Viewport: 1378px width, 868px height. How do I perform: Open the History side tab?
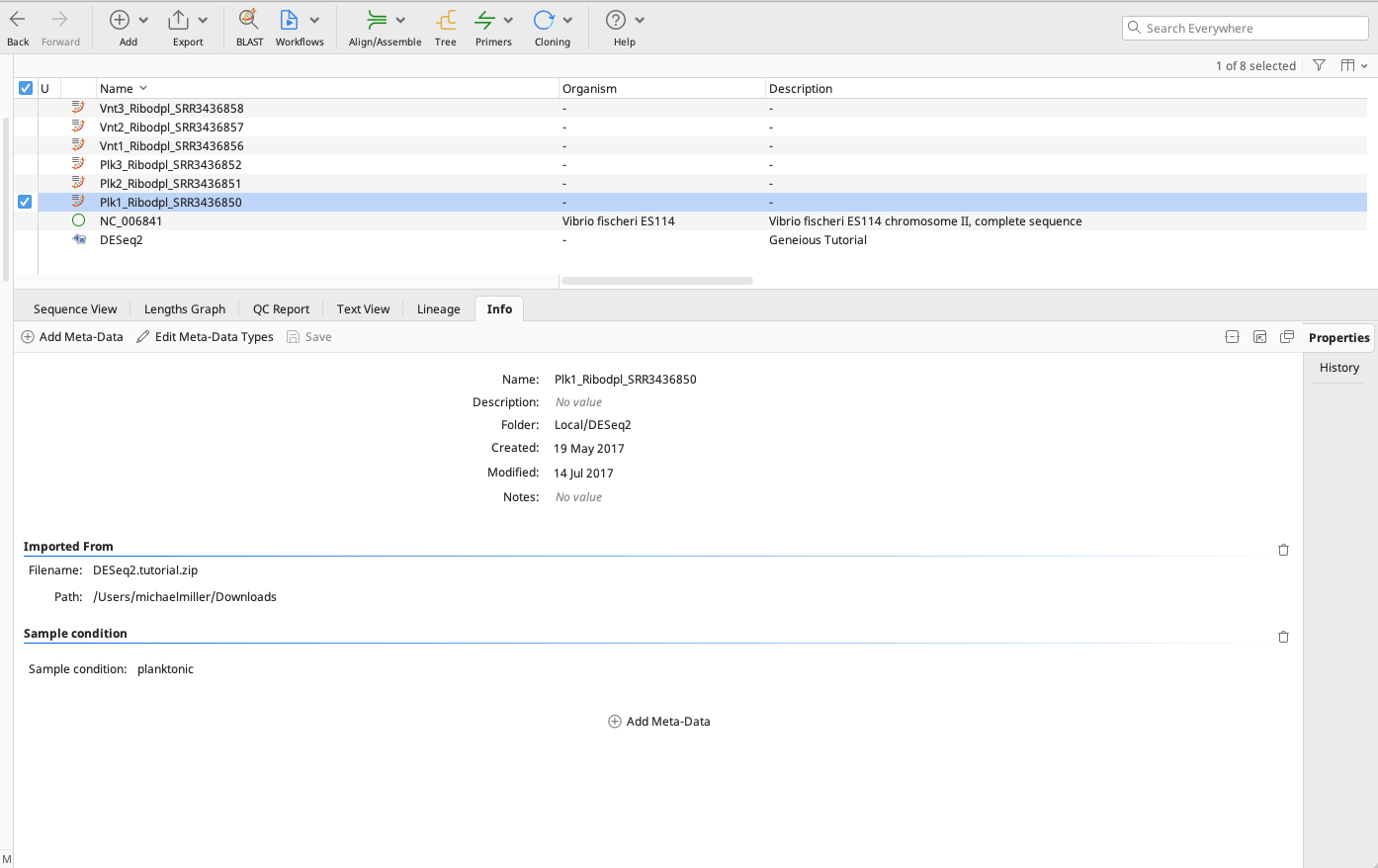click(x=1338, y=368)
